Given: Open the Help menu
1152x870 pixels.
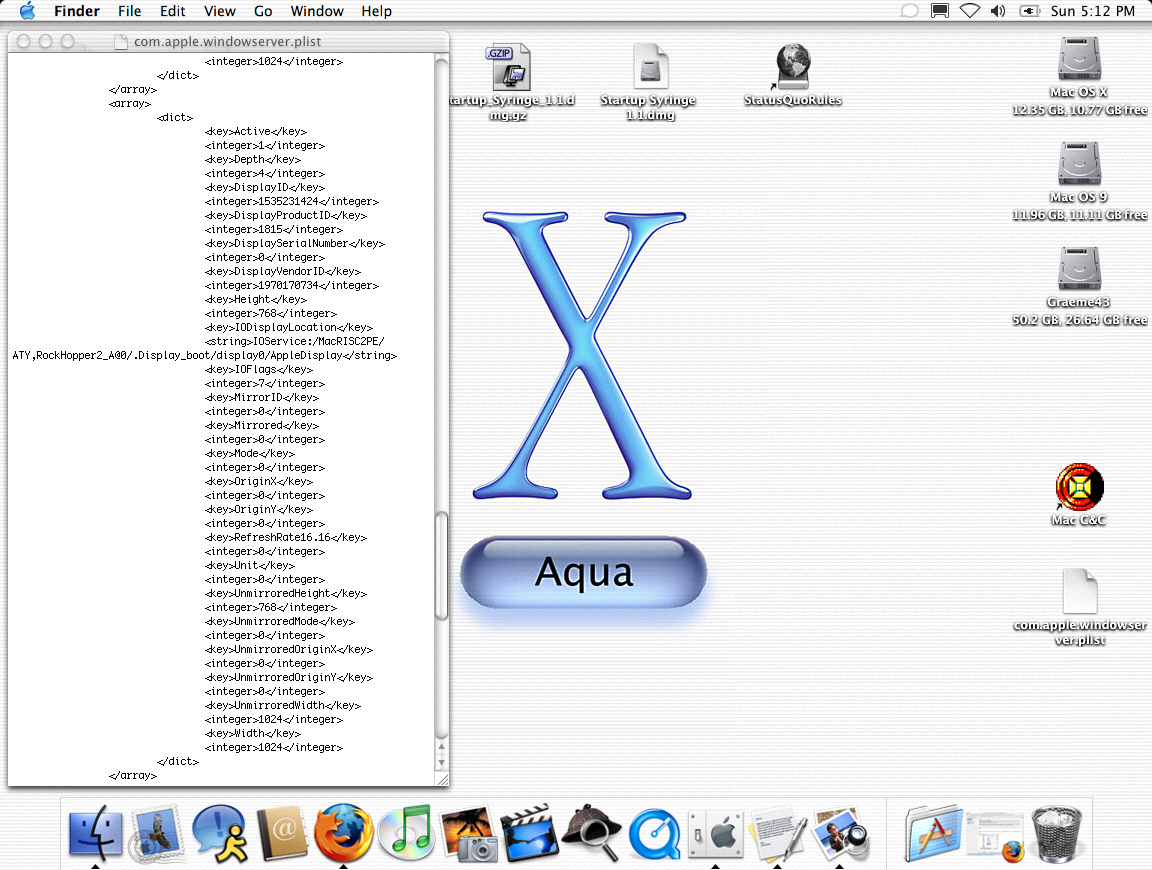Looking at the screenshot, I should click(376, 11).
